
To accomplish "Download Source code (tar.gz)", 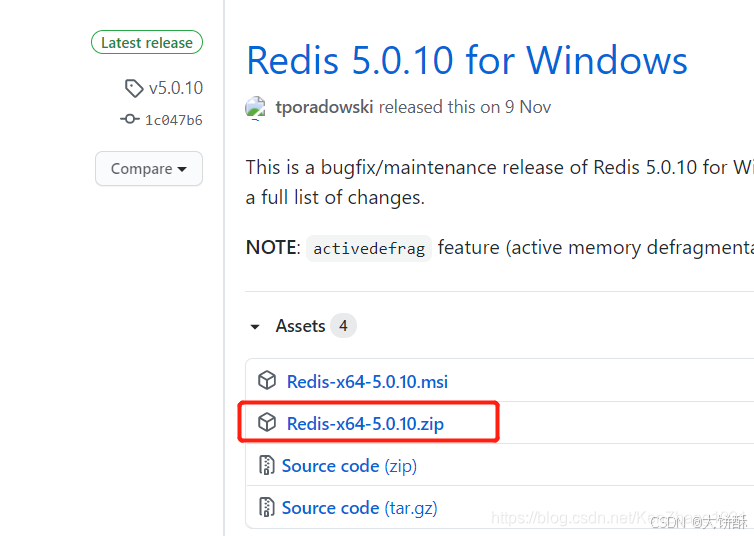I will [x=360, y=508].
